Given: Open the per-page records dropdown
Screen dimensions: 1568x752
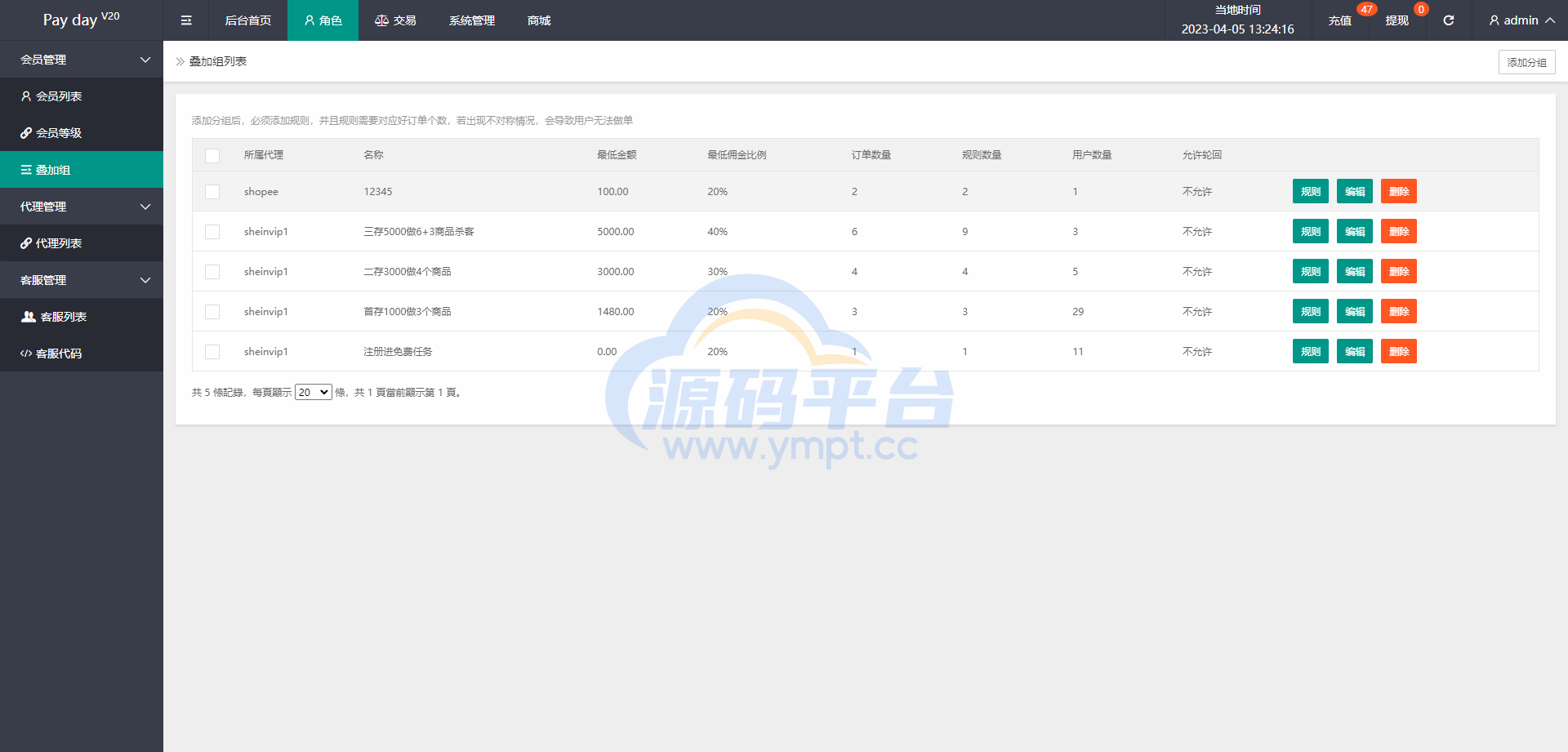Looking at the screenshot, I should coord(314,393).
